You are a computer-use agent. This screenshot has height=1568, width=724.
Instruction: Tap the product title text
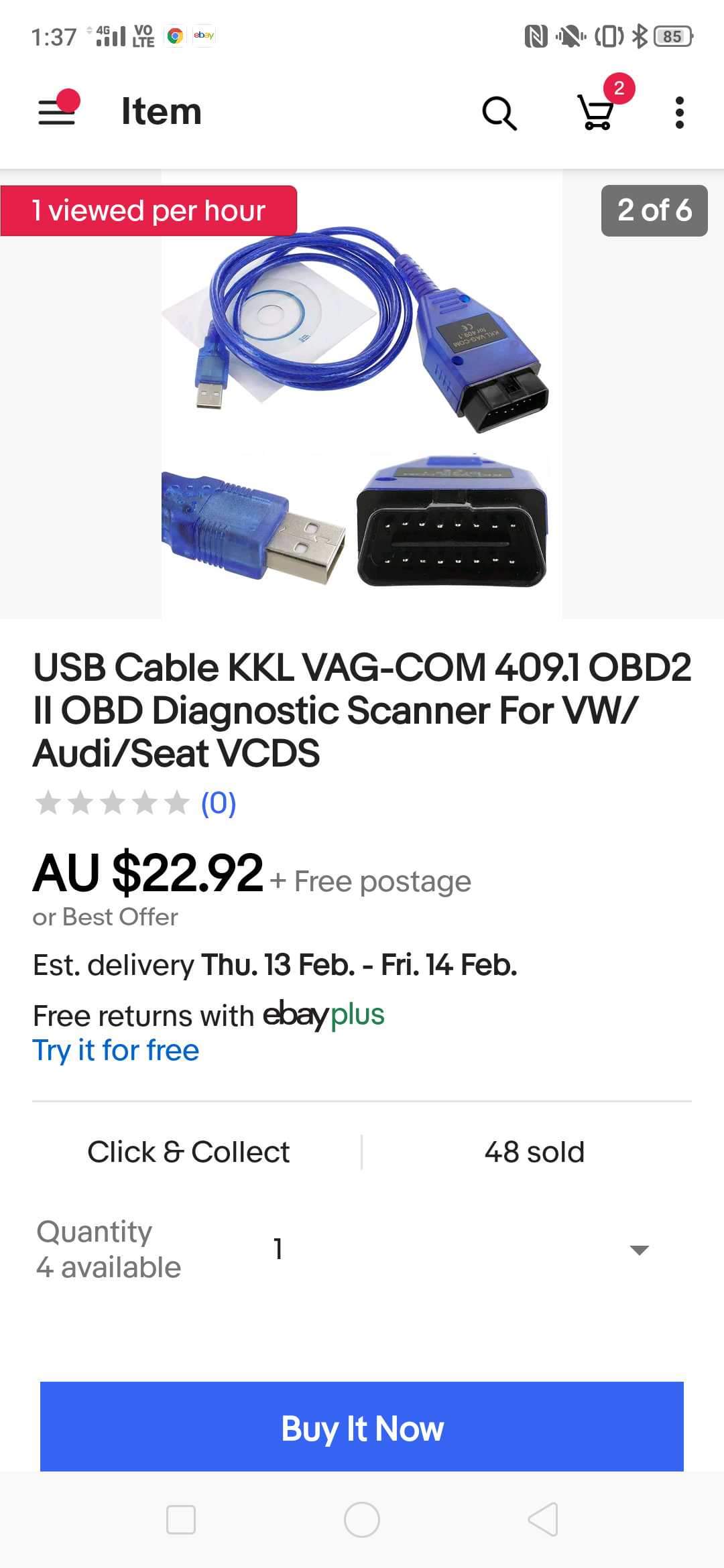pyautogui.click(x=362, y=710)
